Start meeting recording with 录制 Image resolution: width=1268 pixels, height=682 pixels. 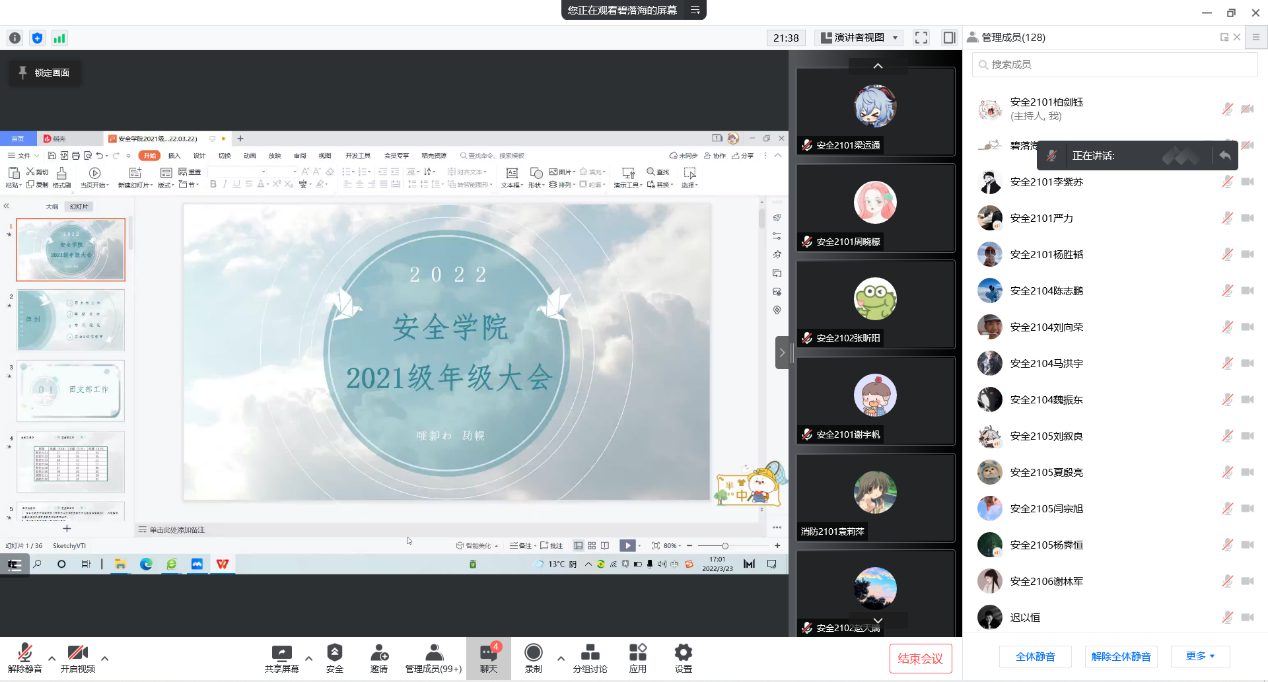point(533,653)
